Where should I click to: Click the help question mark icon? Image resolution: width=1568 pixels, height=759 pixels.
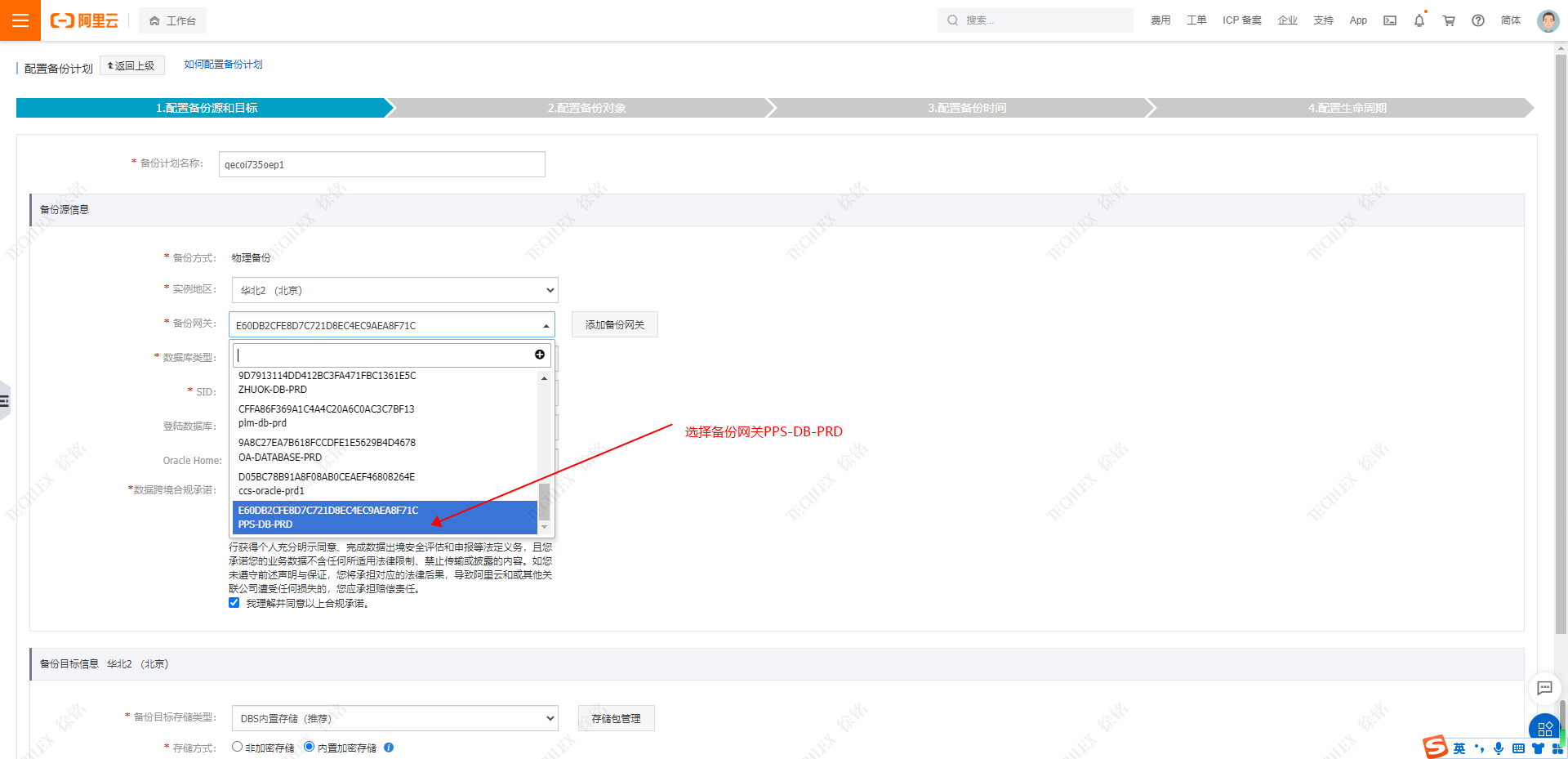[x=1478, y=20]
